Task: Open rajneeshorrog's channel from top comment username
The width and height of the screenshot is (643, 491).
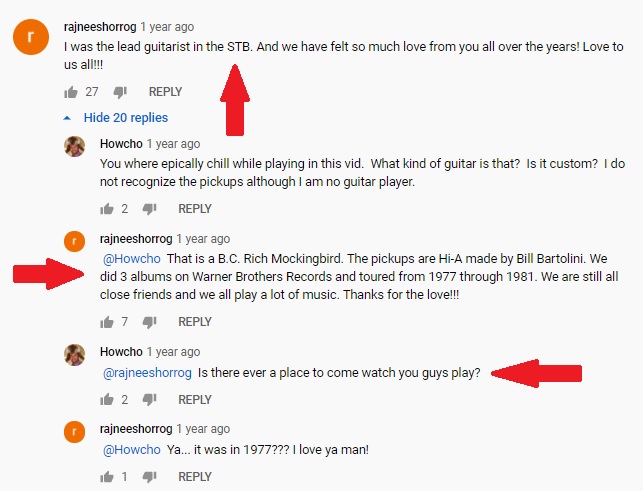Action: (100, 27)
